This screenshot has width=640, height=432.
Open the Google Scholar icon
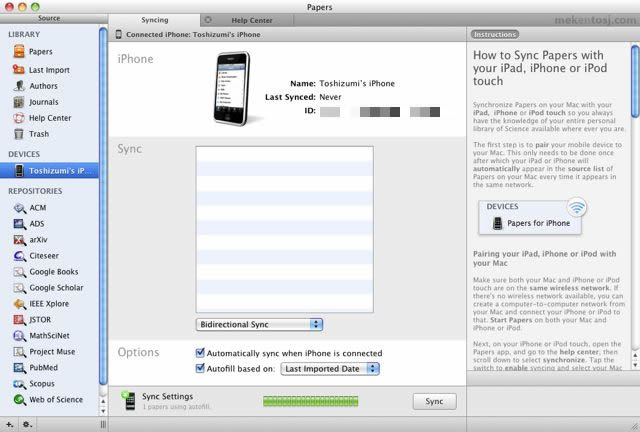pyautogui.click(x=20, y=288)
